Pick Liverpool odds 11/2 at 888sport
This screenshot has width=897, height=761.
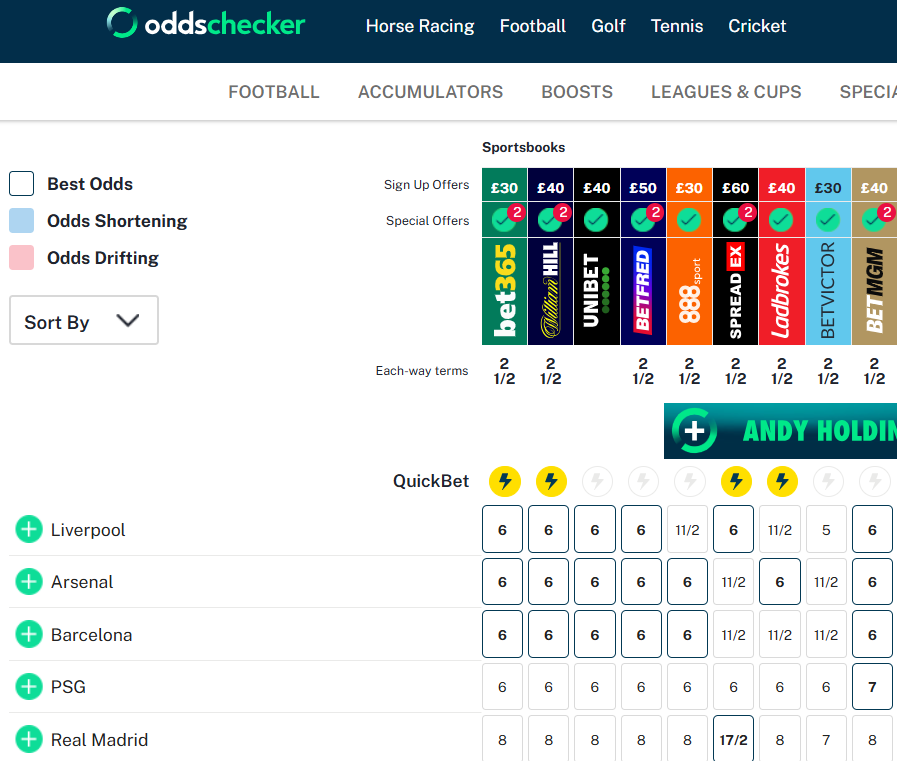pos(687,529)
